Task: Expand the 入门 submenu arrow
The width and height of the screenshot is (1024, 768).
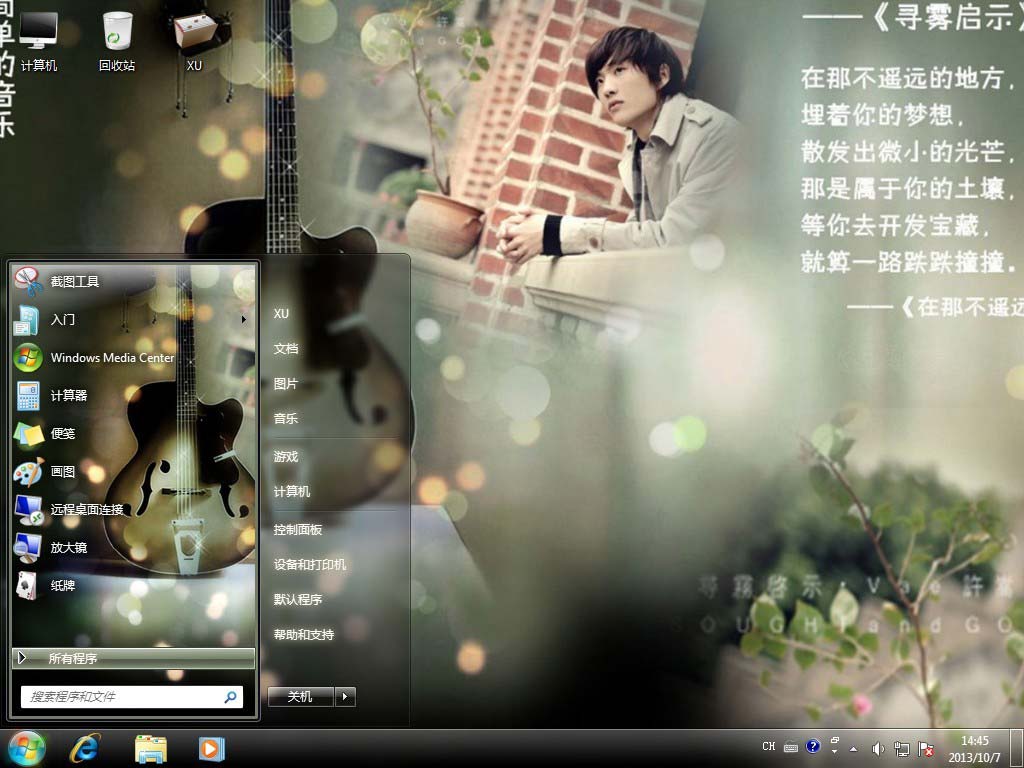Action: tap(243, 320)
